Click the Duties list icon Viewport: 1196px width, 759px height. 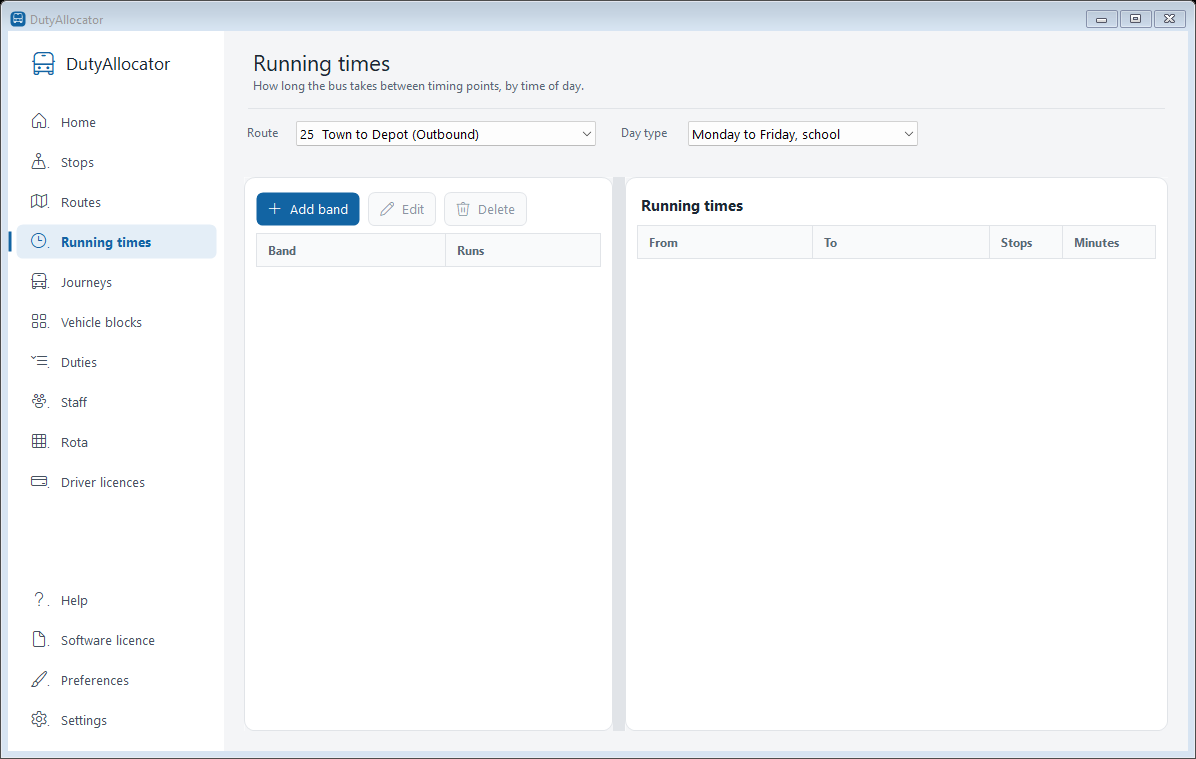click(40, 362)
